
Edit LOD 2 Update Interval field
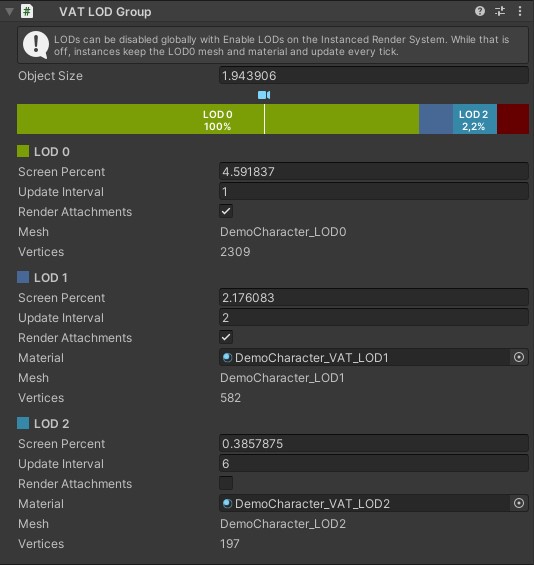tap(374, 464)
